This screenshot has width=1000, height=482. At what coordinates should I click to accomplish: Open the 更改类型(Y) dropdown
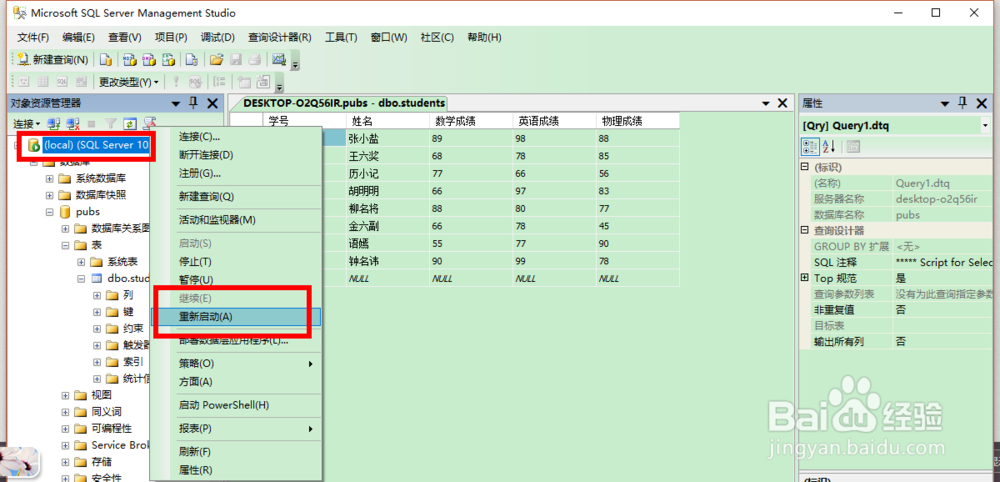click(128, 82)
